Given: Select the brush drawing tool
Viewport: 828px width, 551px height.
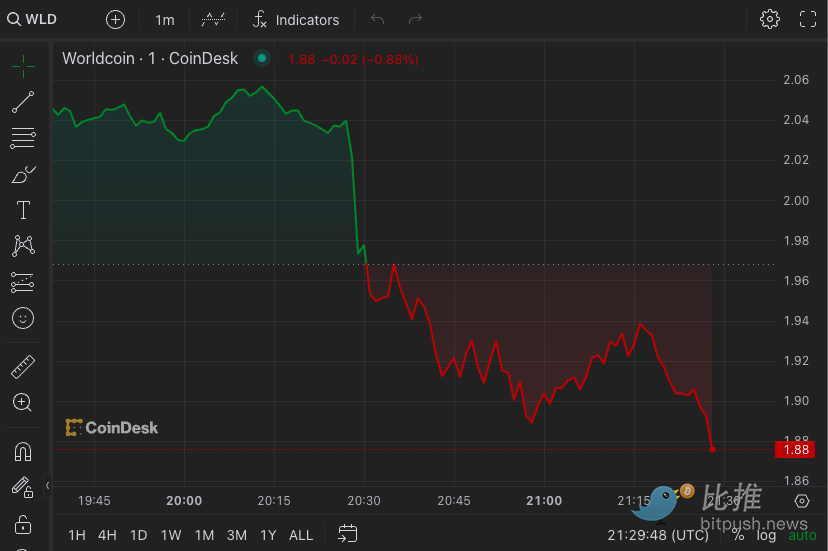Looking at the screenshot, I should pos(23,174).
